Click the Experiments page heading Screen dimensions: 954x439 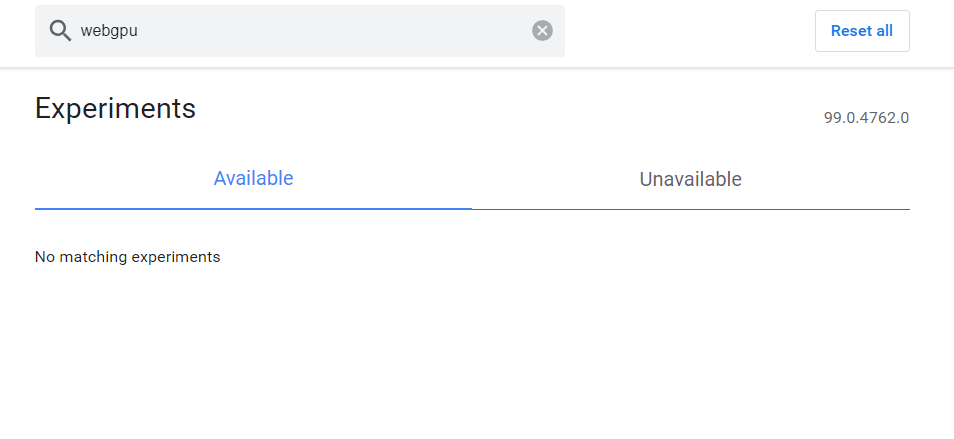pos(115,108)
